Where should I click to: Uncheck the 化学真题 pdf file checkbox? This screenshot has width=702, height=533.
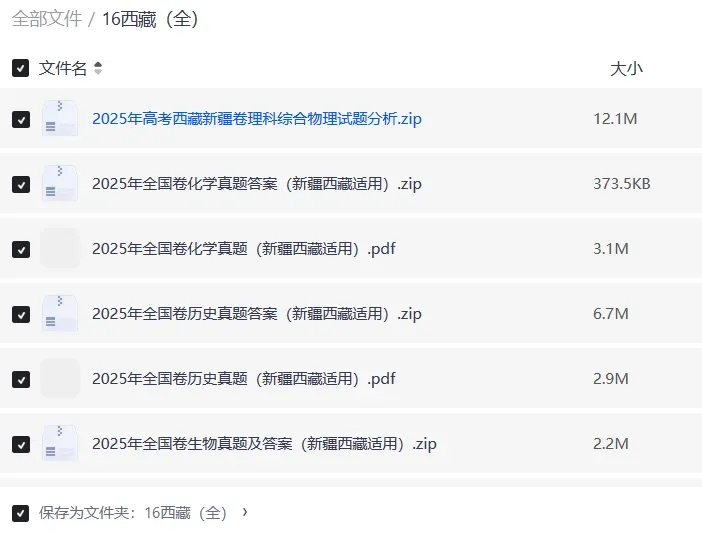point(21,249)
